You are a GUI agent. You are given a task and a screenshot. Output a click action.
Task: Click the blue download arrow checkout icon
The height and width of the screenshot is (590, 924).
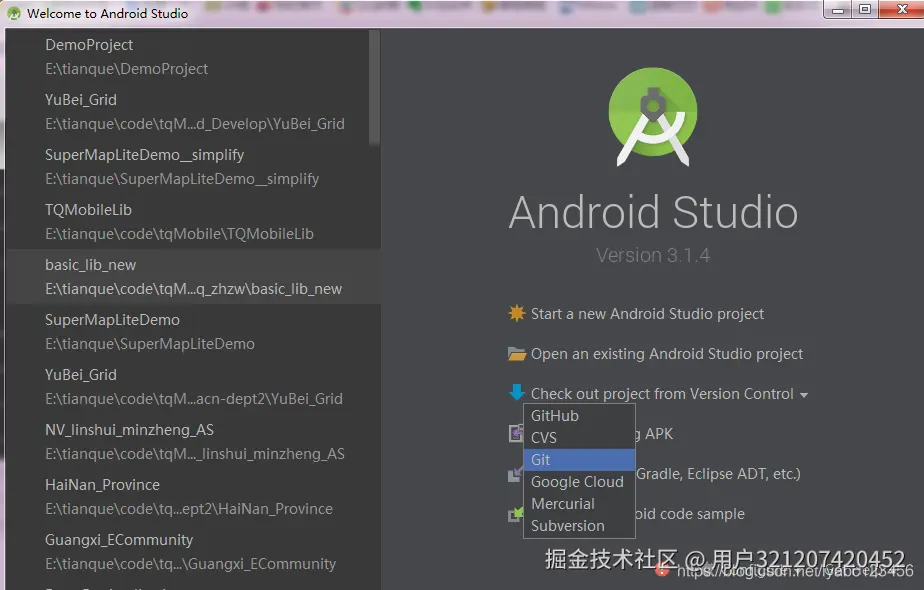(x=517, y=393)
